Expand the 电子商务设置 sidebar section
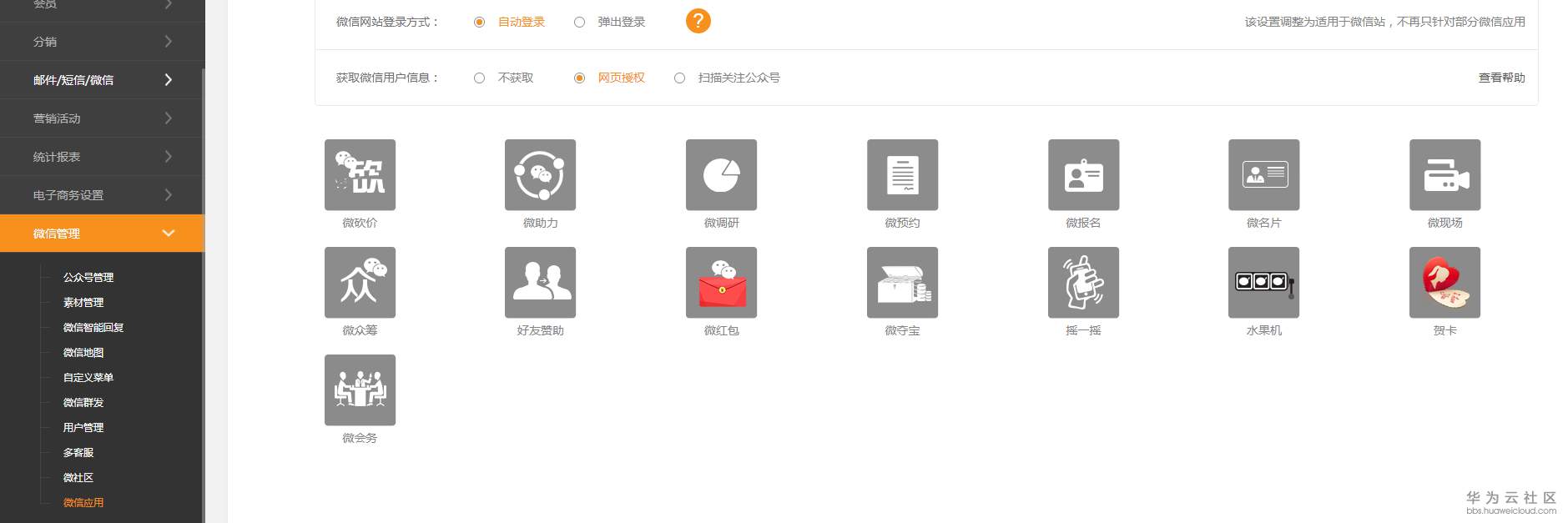Image resolution: width=1568 pixels, height=523 pixels. pos(102,195)
